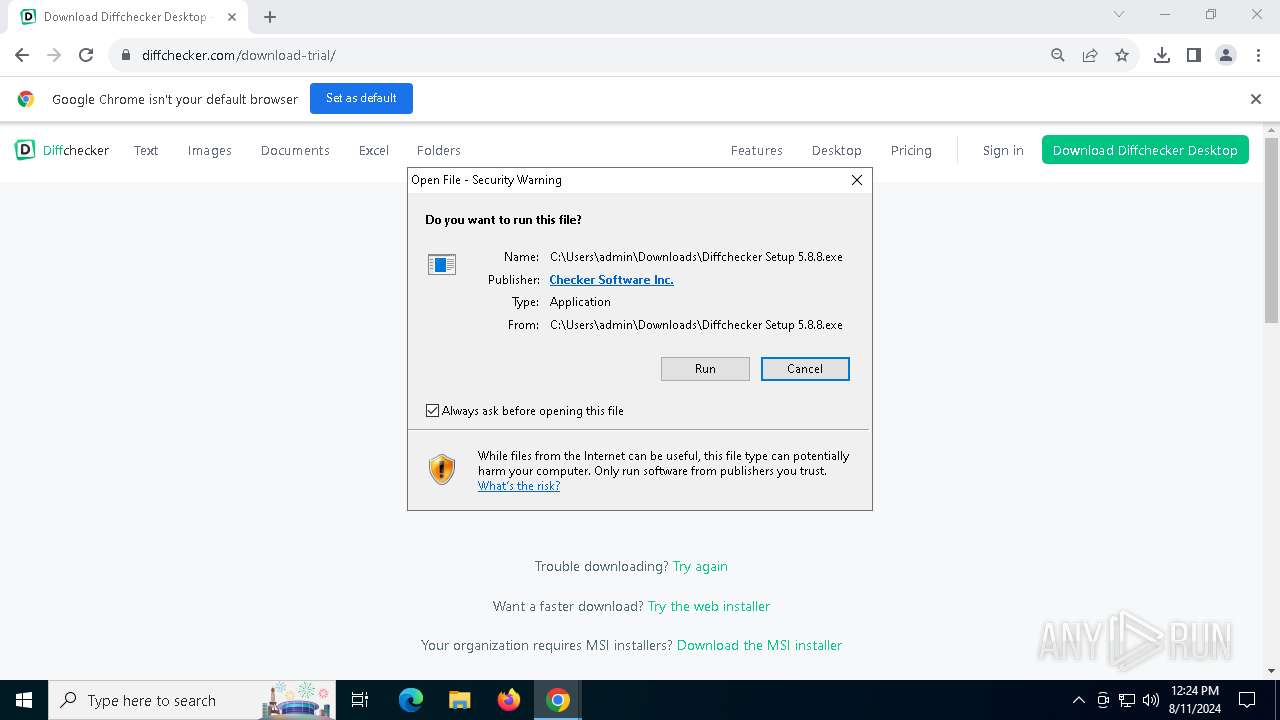Screen dimensions: 1280x720
Task: Click the application file icon in the dialog
Action: click(x=442, y=264)
